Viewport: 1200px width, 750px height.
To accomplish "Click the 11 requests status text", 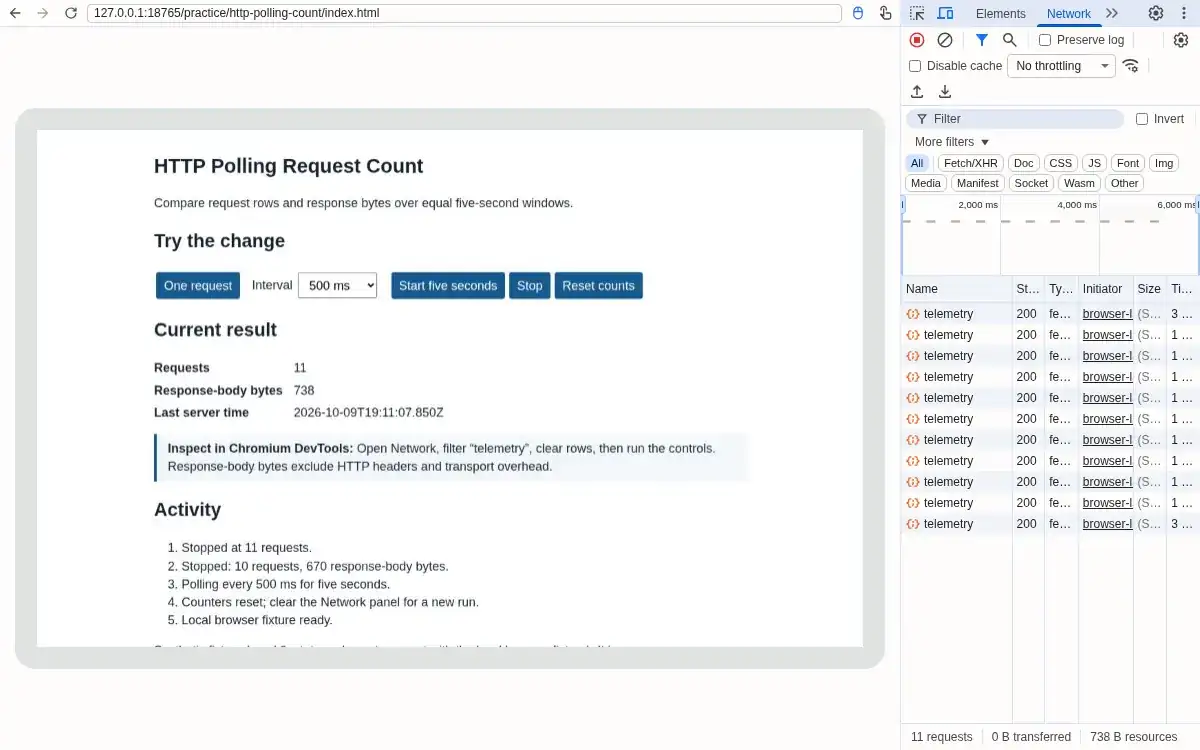I will (941, 737).
